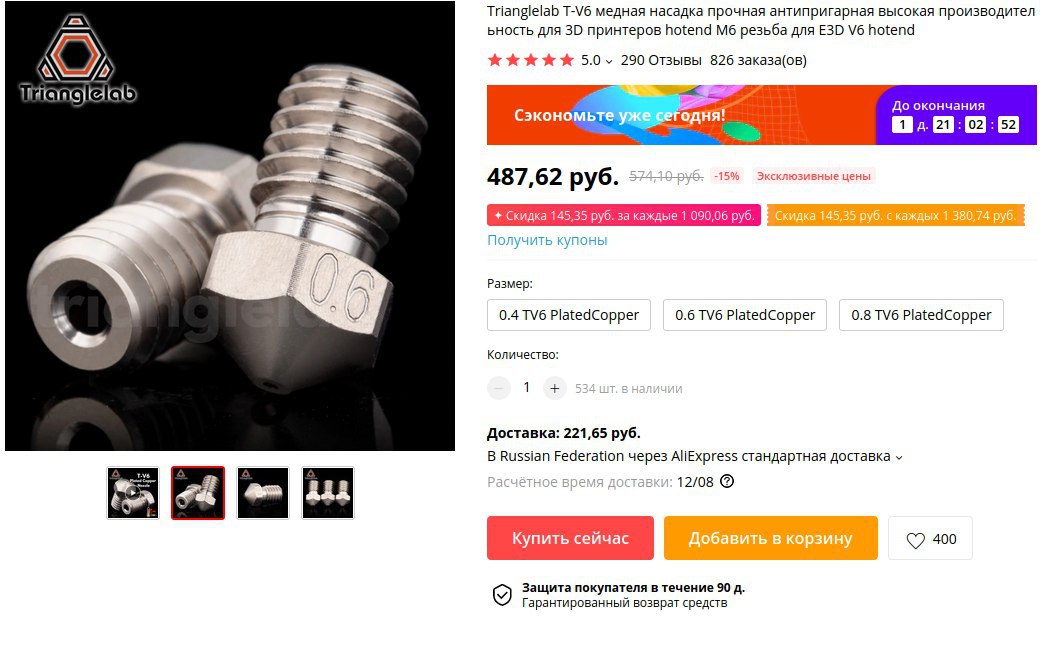Decrease quantity with the minus button
Viewport: 1058px width, 647px height.
tap(499, 388)
